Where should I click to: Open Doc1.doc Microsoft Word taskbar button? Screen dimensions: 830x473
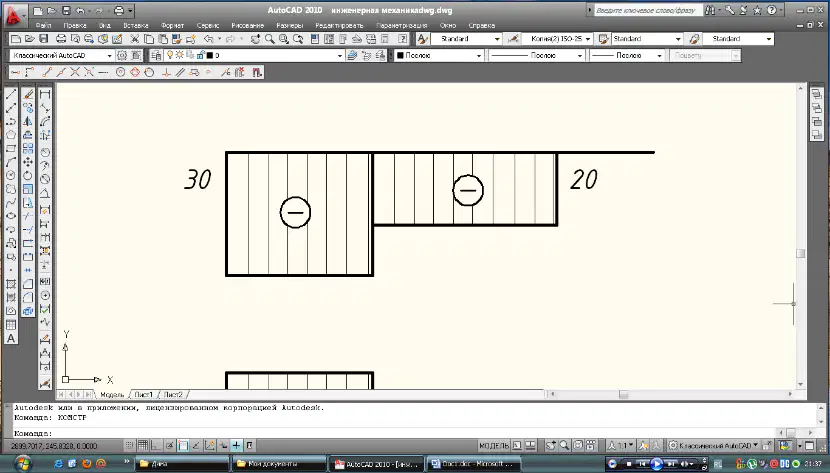473,463
